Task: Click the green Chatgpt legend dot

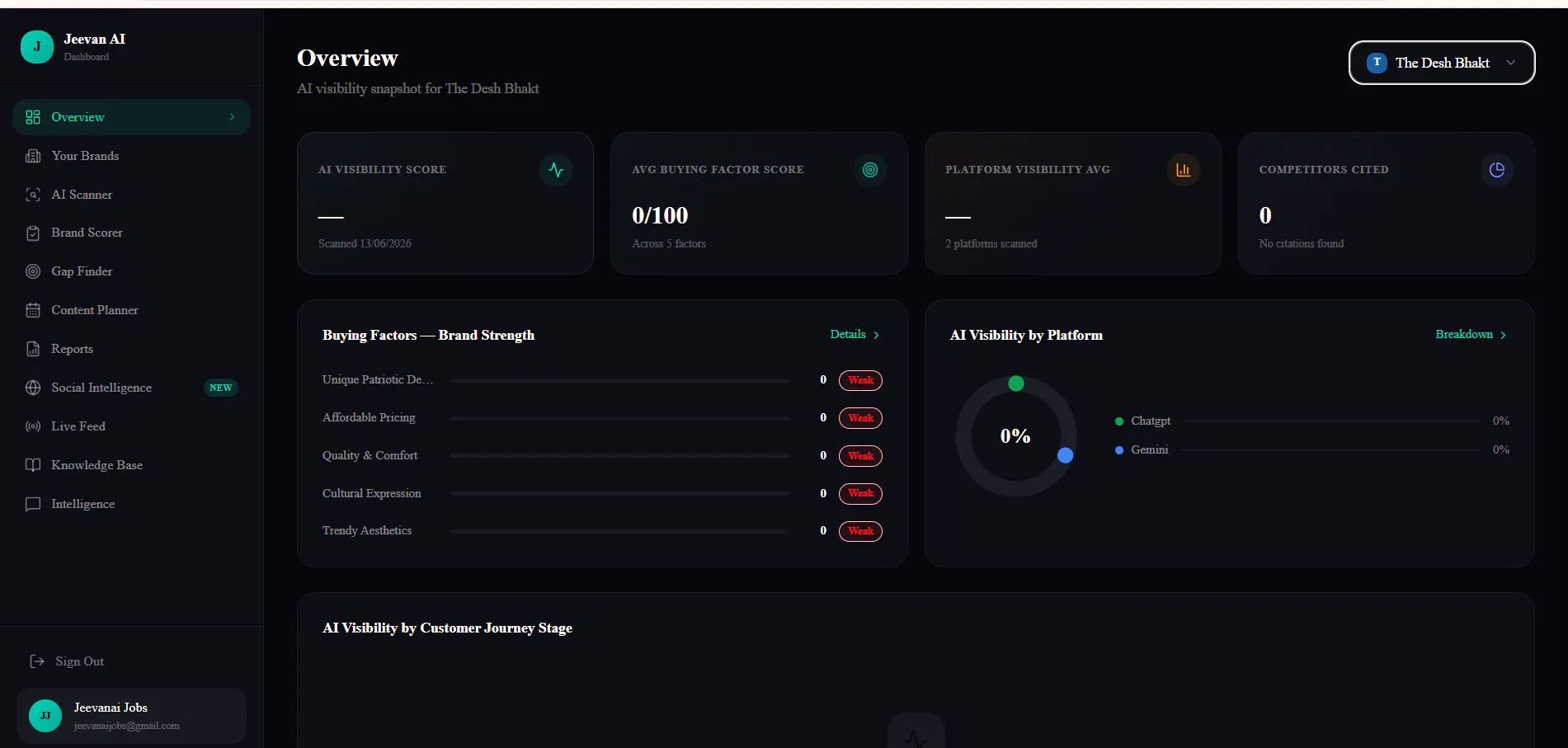Action: (1119, 421)
